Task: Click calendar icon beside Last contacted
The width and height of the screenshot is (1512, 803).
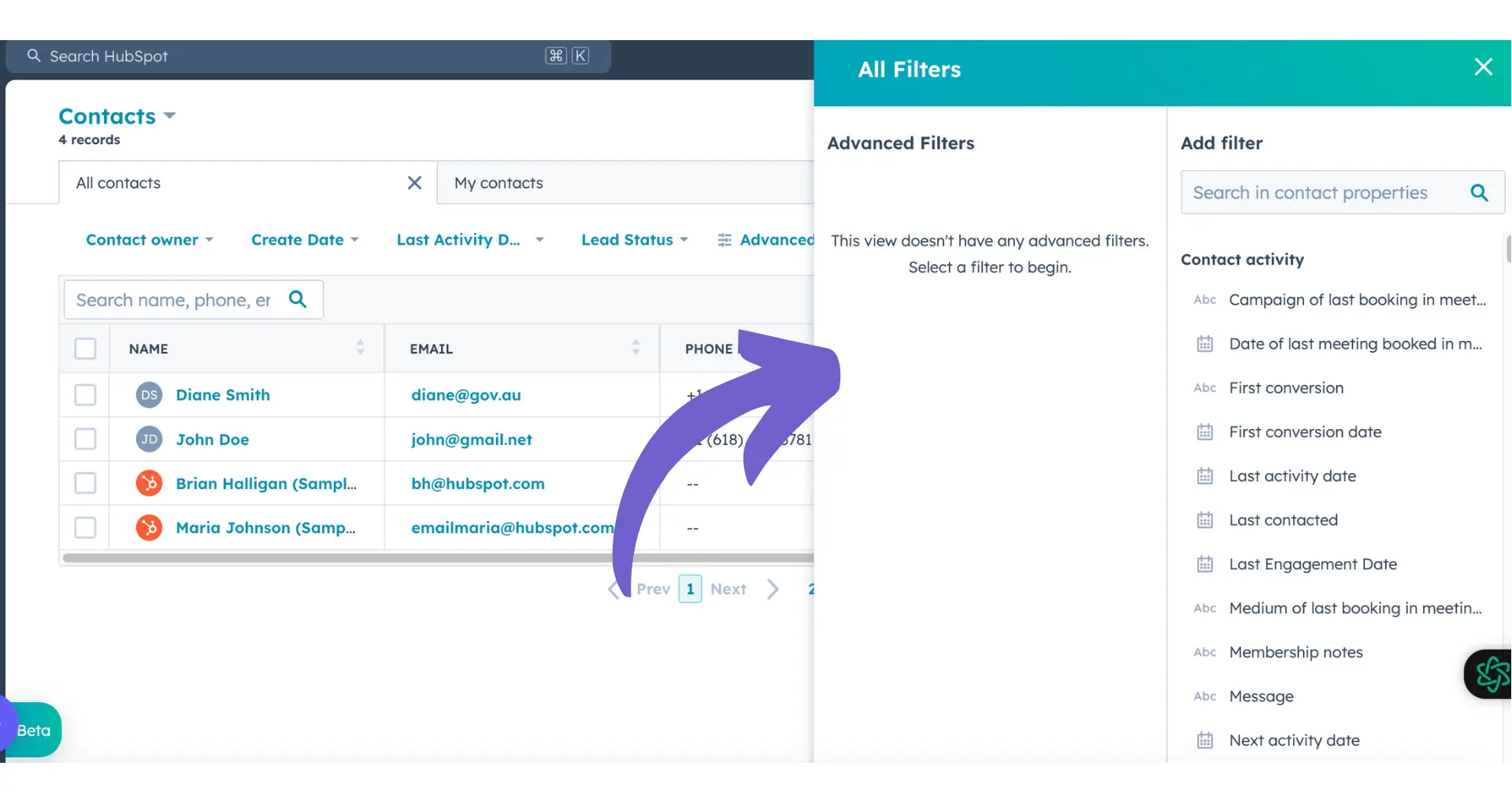Action: tap(1205, 520)
